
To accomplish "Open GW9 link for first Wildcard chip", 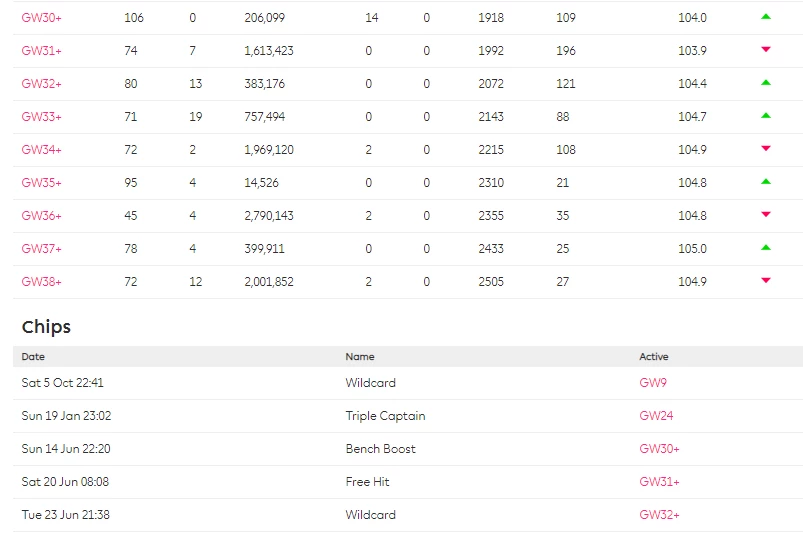I will click(x=653, y=383).
